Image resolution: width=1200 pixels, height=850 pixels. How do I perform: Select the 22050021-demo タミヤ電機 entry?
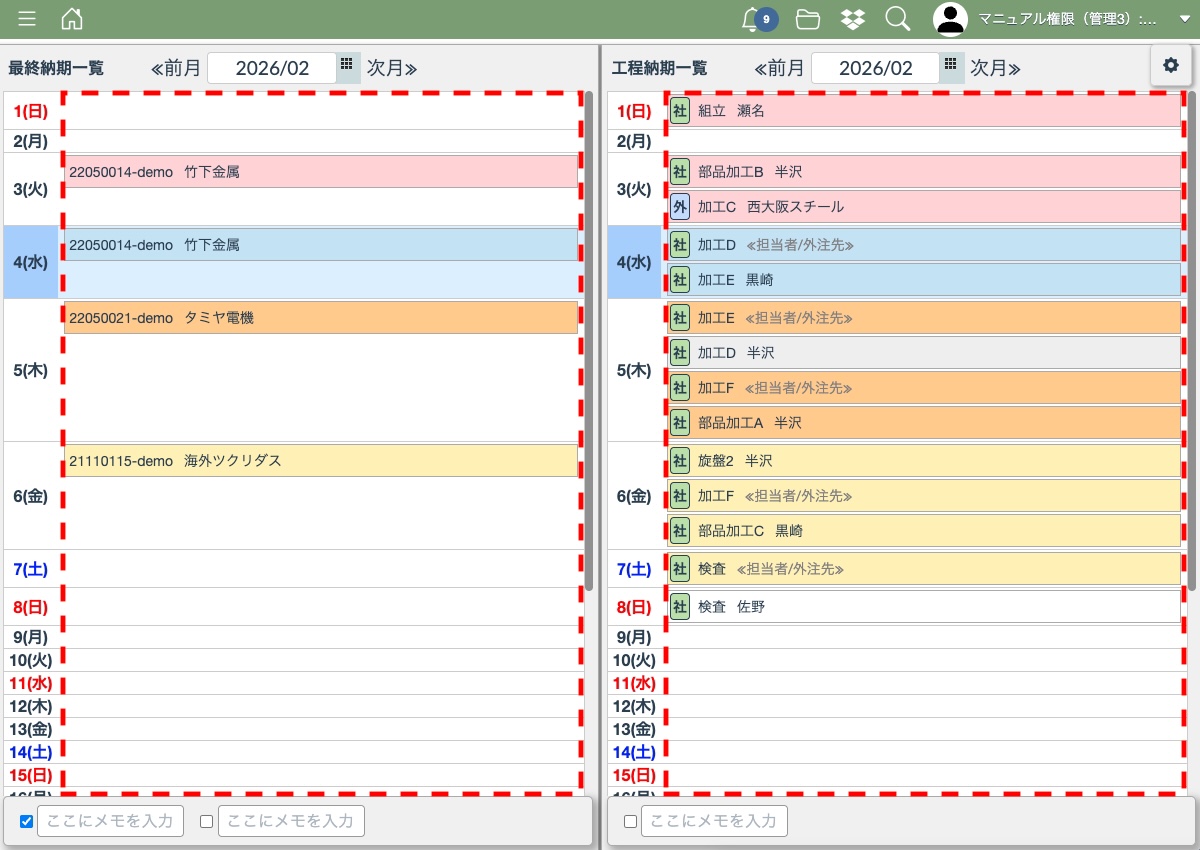pyautogui.click(x=320, y=318)
